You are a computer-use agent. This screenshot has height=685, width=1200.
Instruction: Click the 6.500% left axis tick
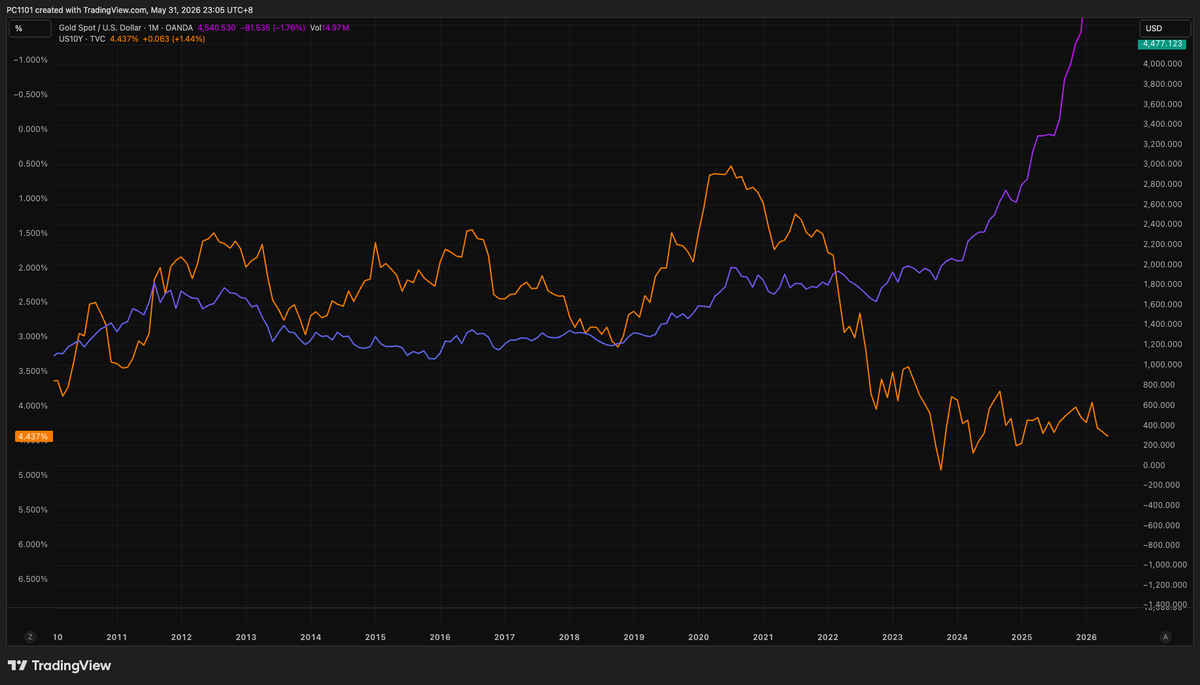33,579
